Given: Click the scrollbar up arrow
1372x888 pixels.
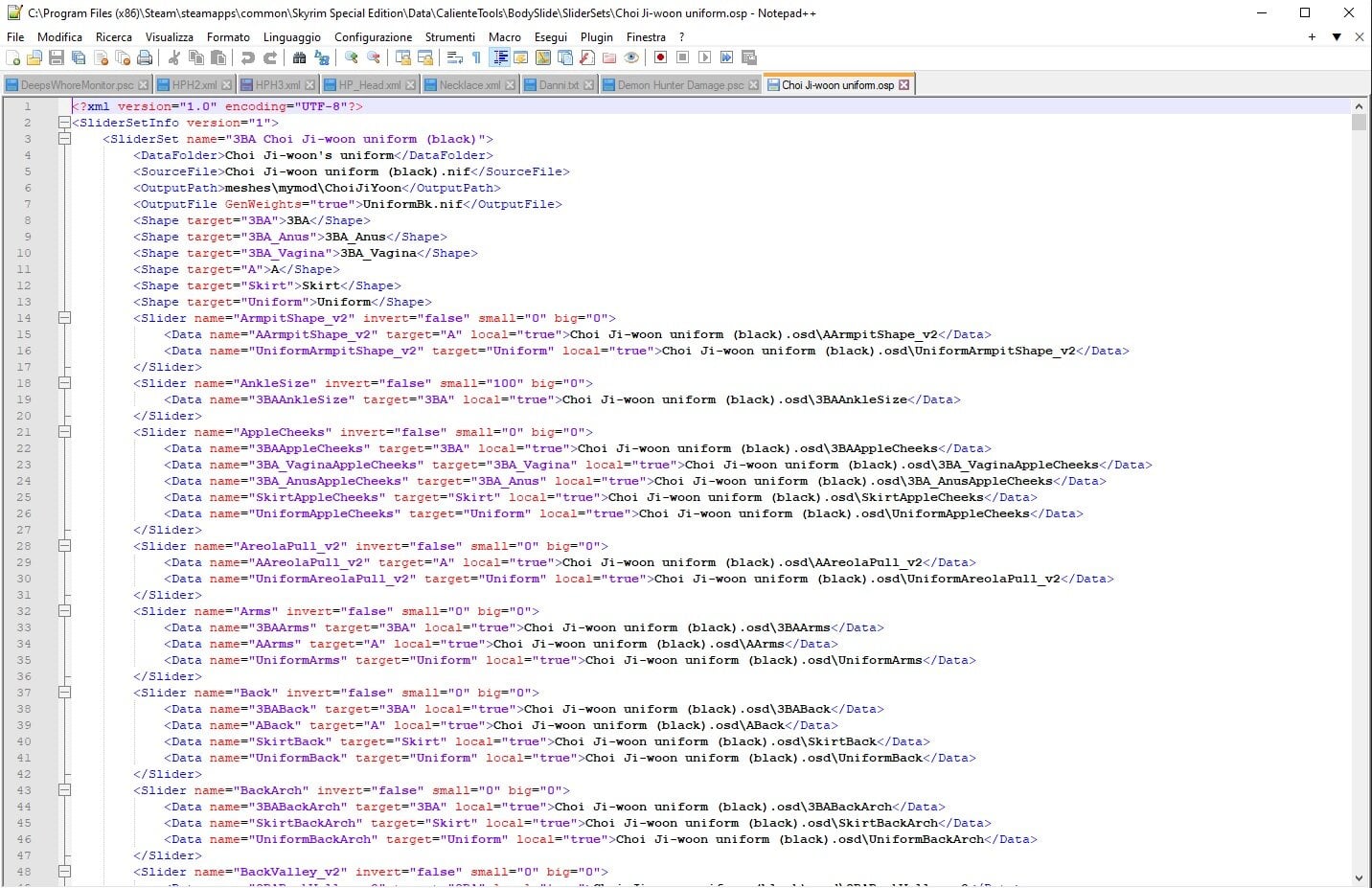Looking at the screenshot, I should (x=1359, y=106).
